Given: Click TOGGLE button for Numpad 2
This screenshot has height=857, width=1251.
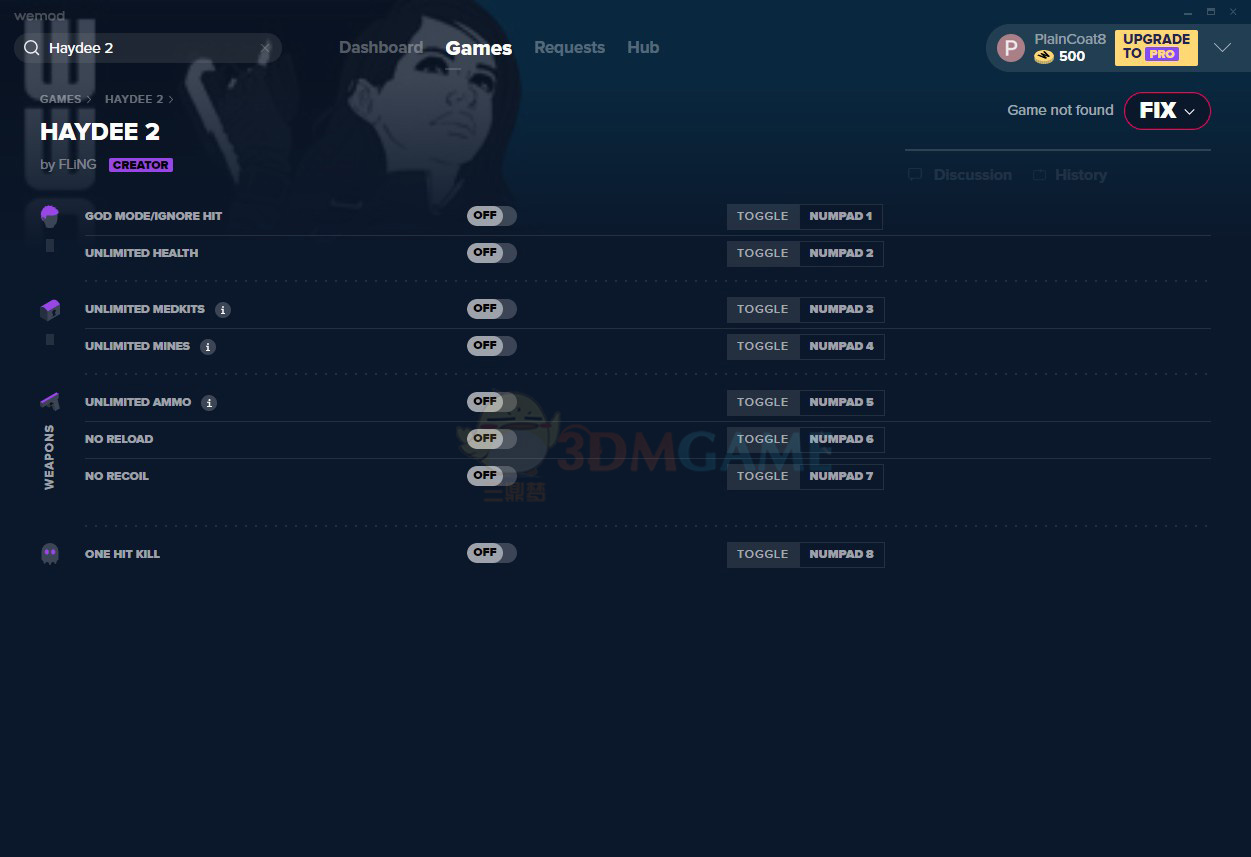Looking at the screenshot, I should click(763, 254).
